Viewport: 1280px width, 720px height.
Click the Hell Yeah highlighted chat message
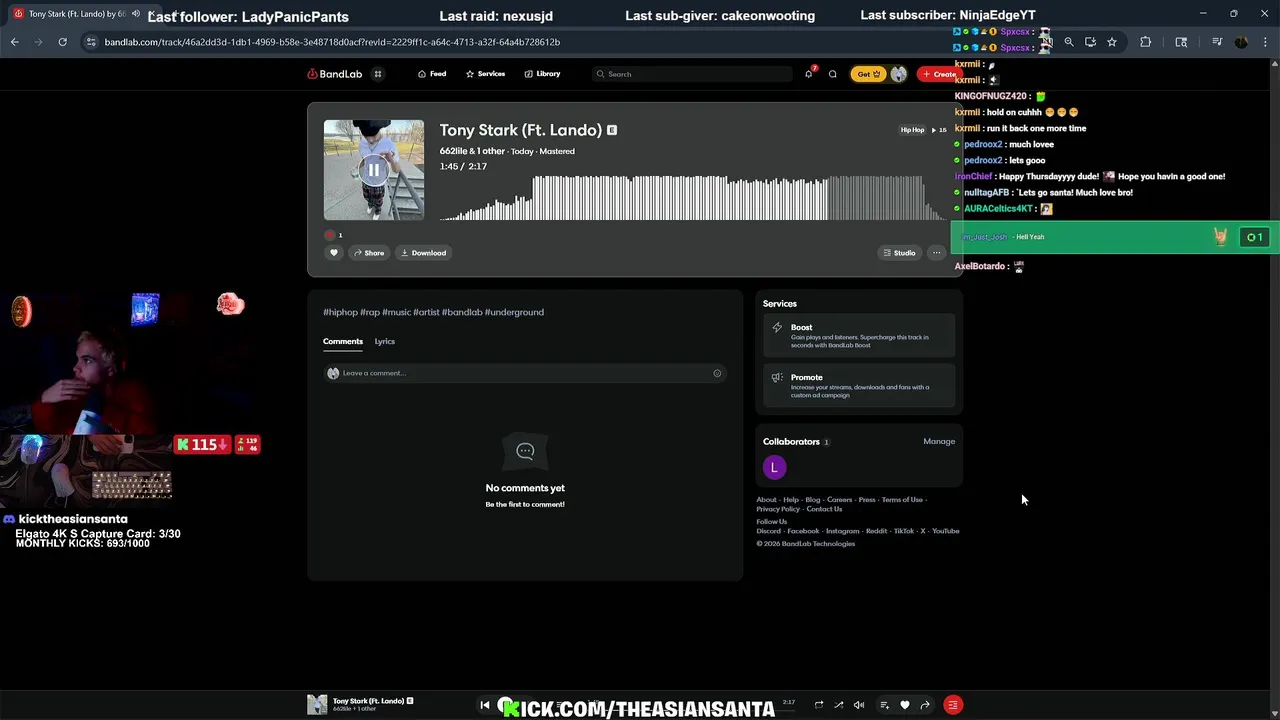(1115, 237)
